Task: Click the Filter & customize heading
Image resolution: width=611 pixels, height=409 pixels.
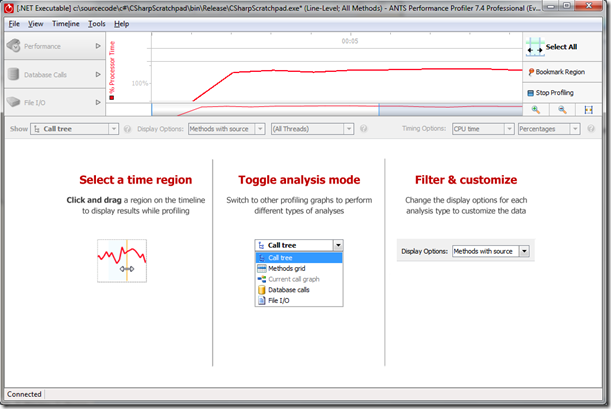Action: click(x=466, y=180)
